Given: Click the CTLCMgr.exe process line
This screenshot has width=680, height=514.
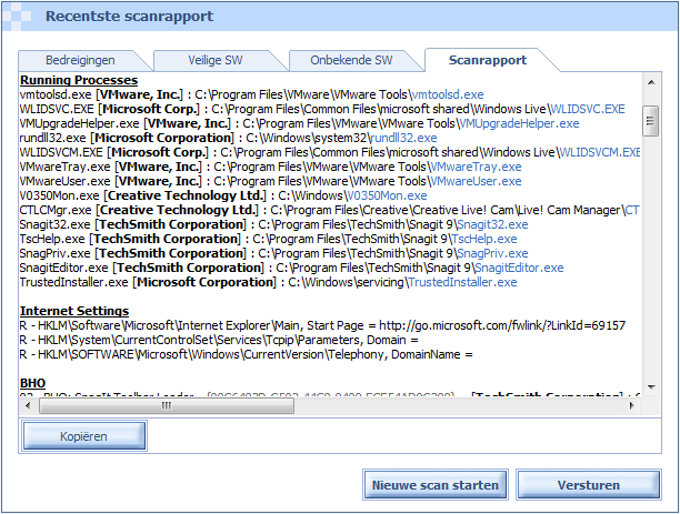Looking at the screenshot, I should [330, 210].
